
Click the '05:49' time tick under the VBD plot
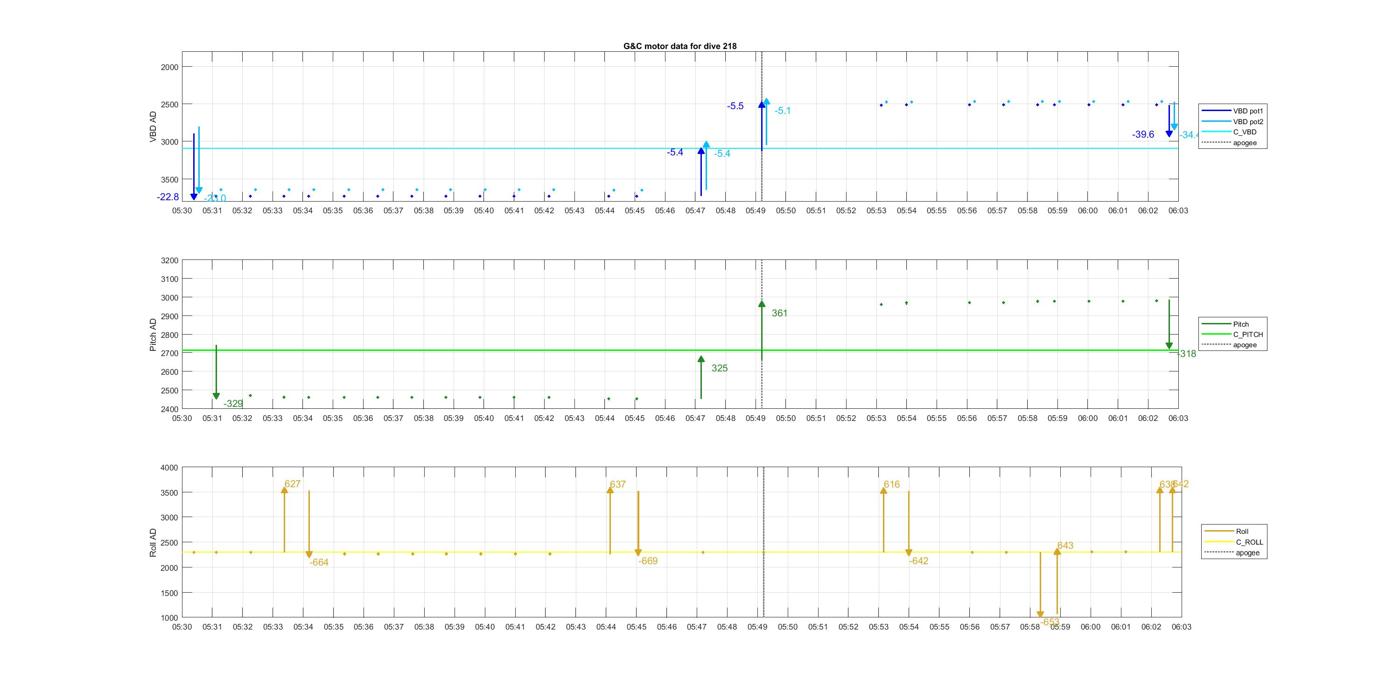756,211
